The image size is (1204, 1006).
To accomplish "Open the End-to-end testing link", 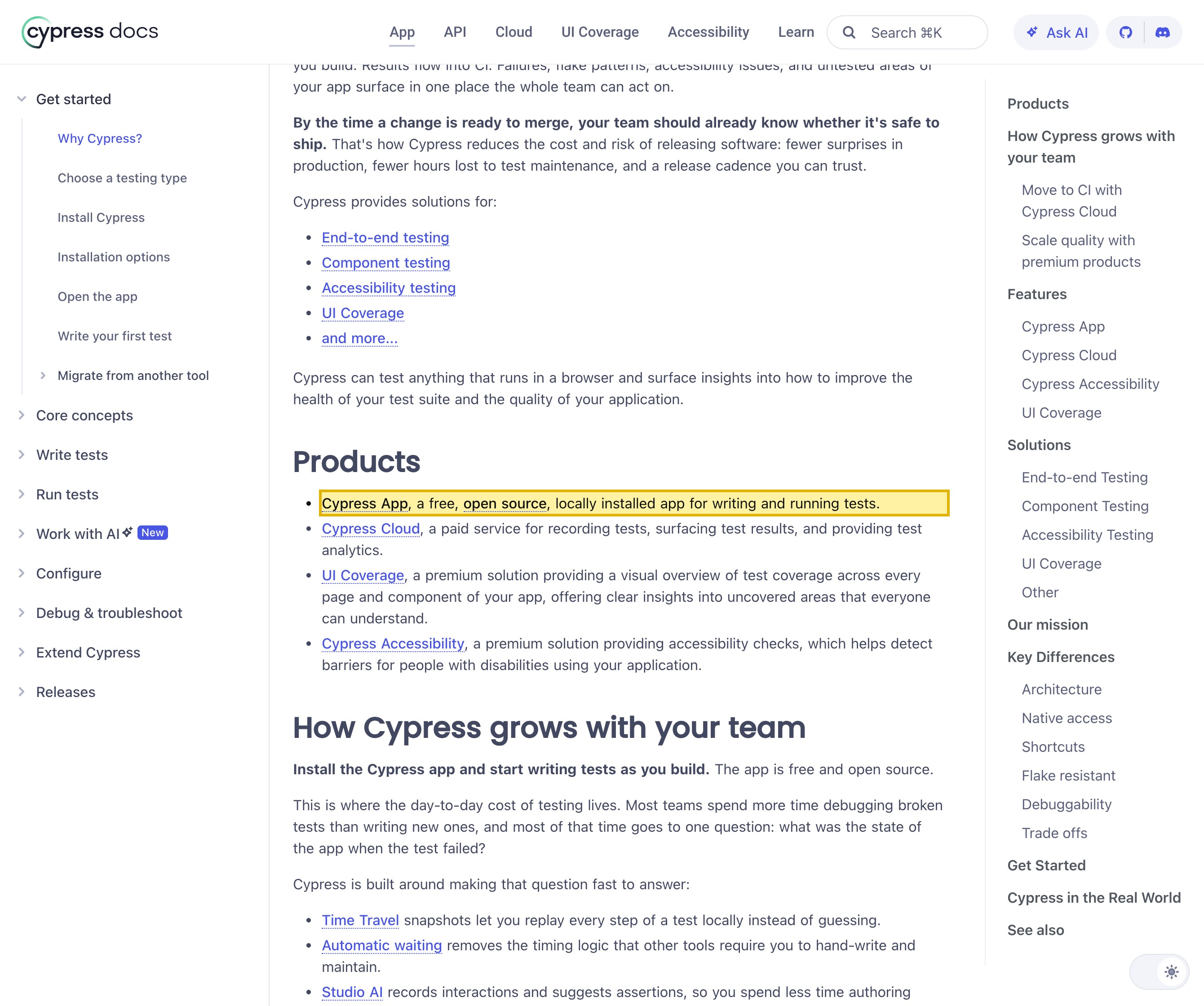I will (x=385, y=237).
